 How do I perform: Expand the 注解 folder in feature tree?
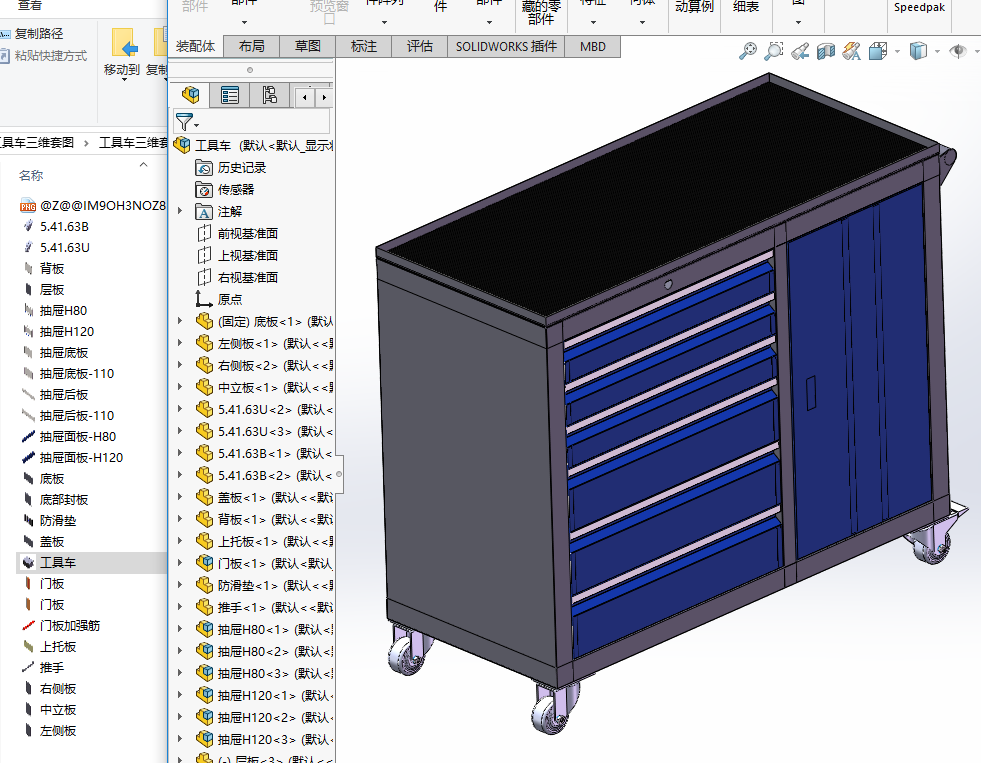point(180,211)
